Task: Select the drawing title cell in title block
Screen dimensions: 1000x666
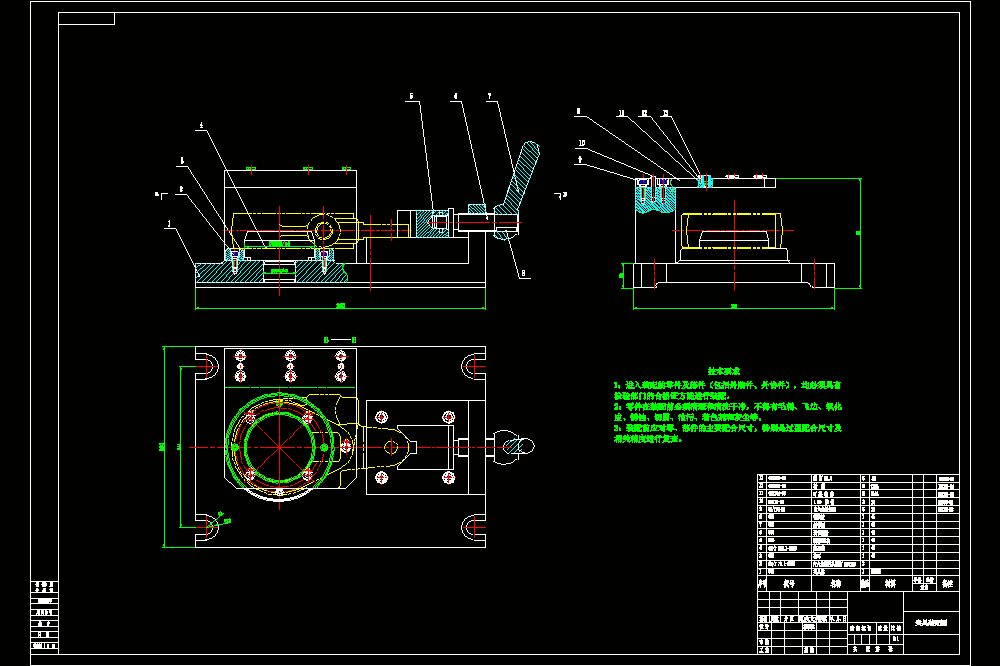Action: point(931,623)
